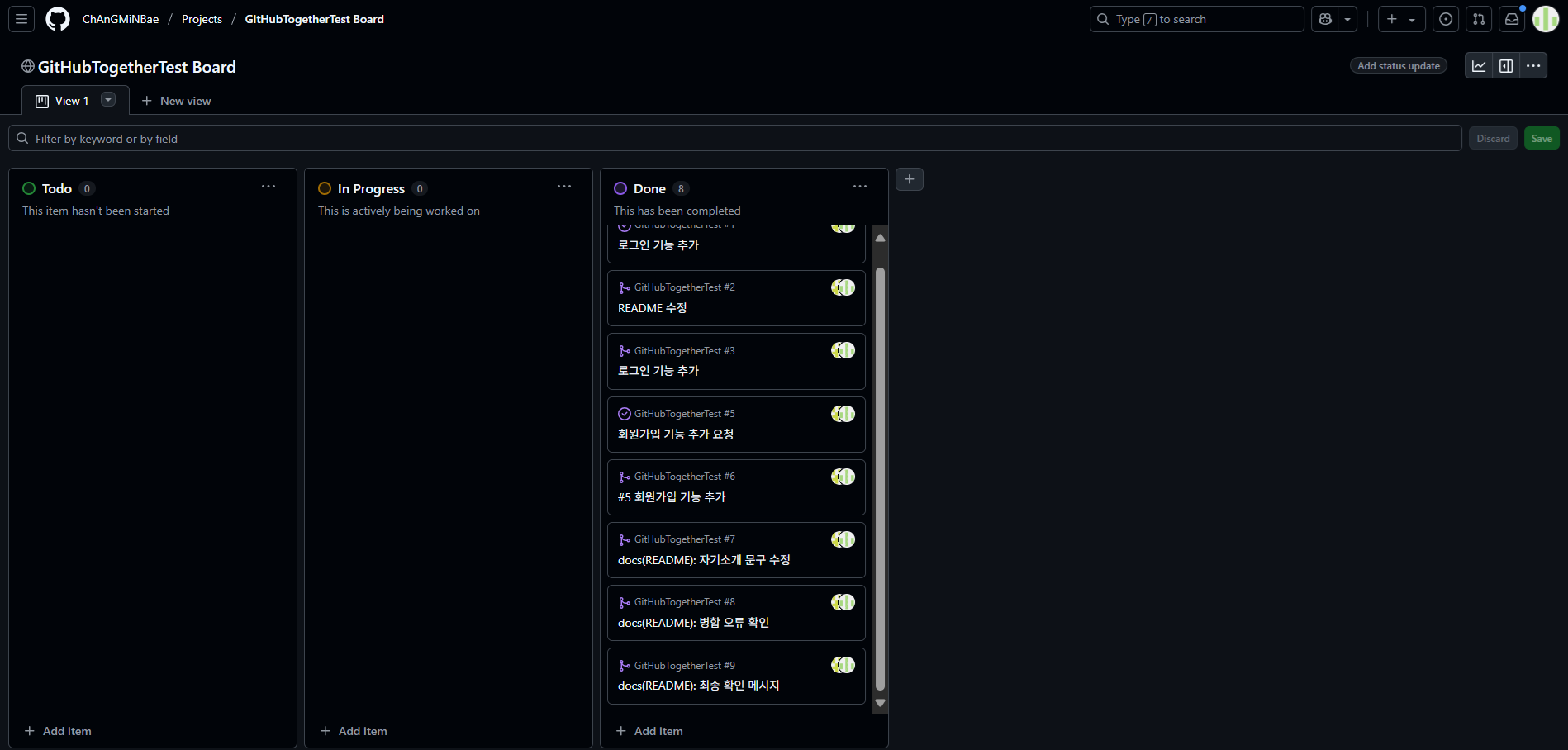Viewport: 1568px width, 750px height.
Task: Show the project details side panel
Action: point(1506,66)
